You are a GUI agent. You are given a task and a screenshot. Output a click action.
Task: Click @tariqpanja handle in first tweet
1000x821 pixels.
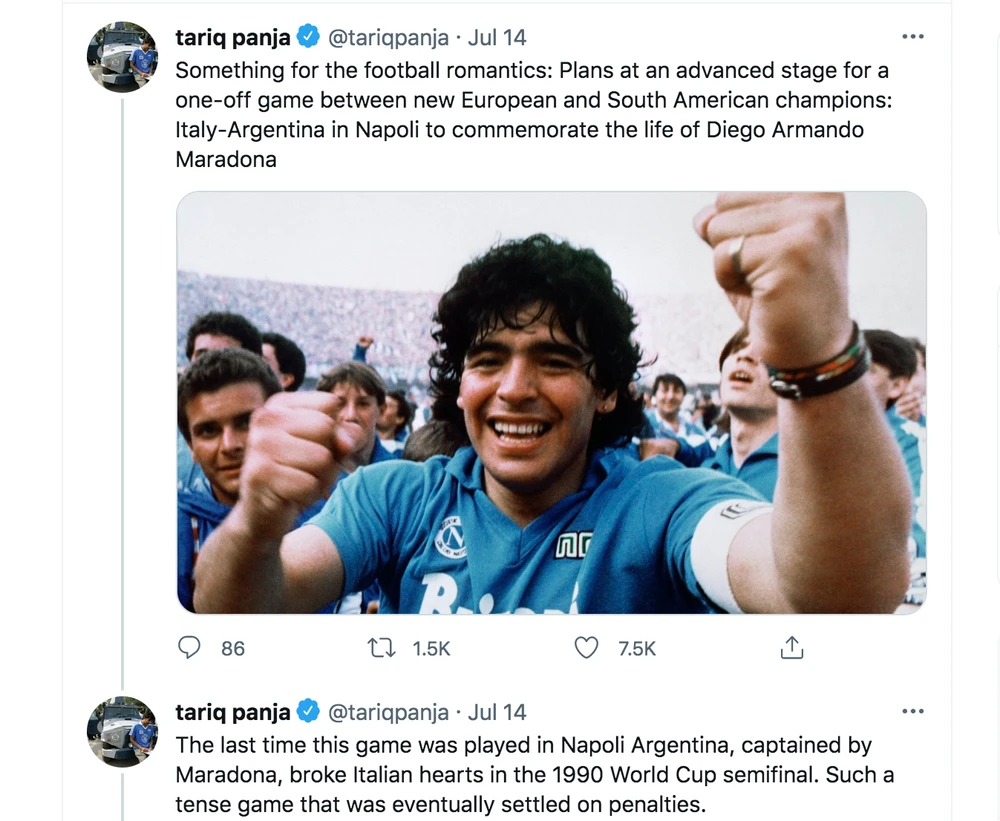click(388, 38)
